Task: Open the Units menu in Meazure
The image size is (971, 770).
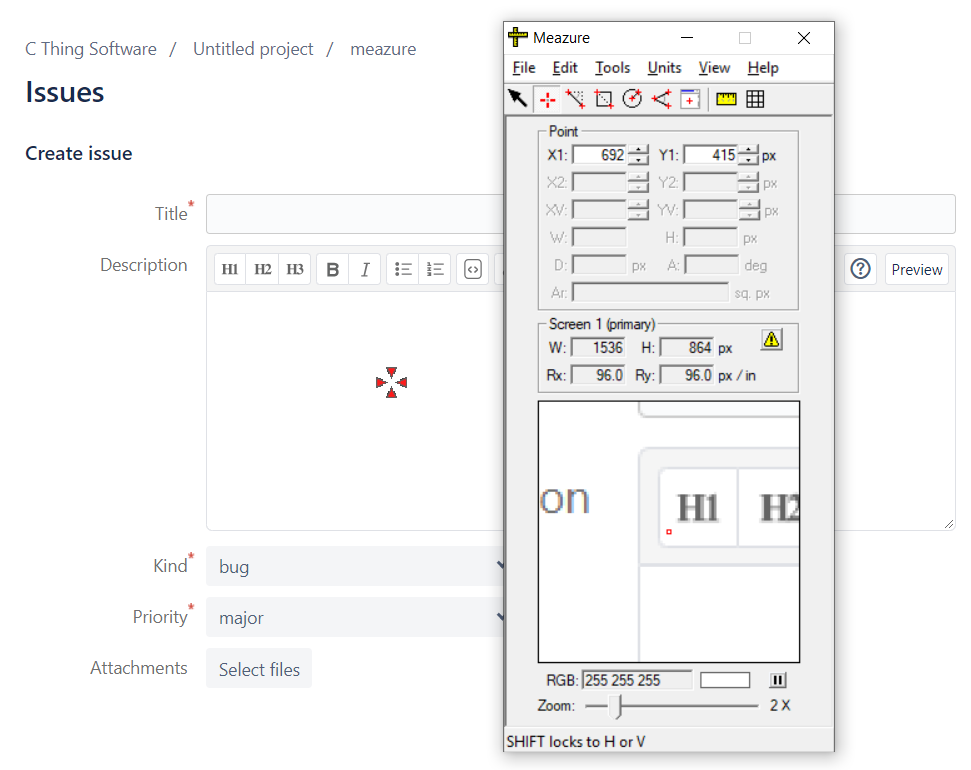Action: coord(664,68)
